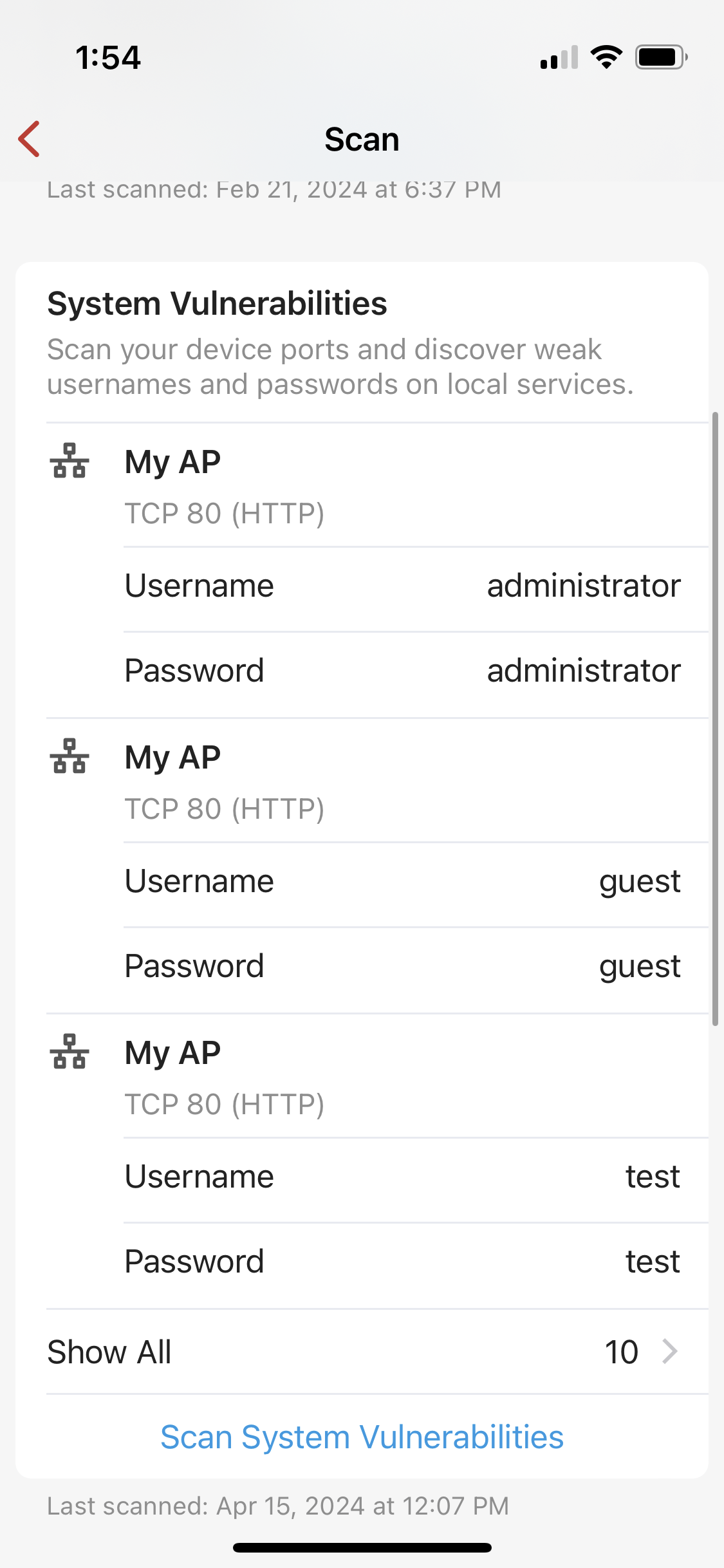Image resolution: width=724 pixels, height=1568 pixels.
Task: Open Show All chevron arrow
Action: [670, 1351]
